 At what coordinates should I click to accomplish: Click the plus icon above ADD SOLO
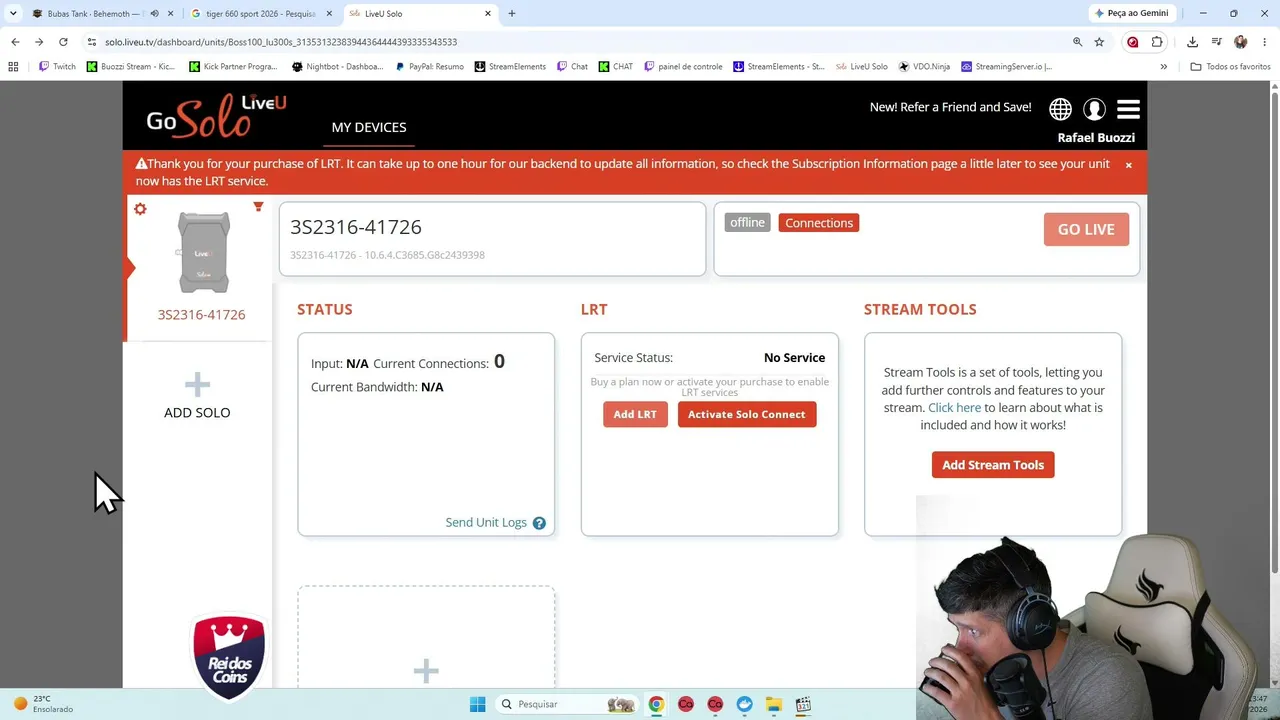tap(197, 385)
